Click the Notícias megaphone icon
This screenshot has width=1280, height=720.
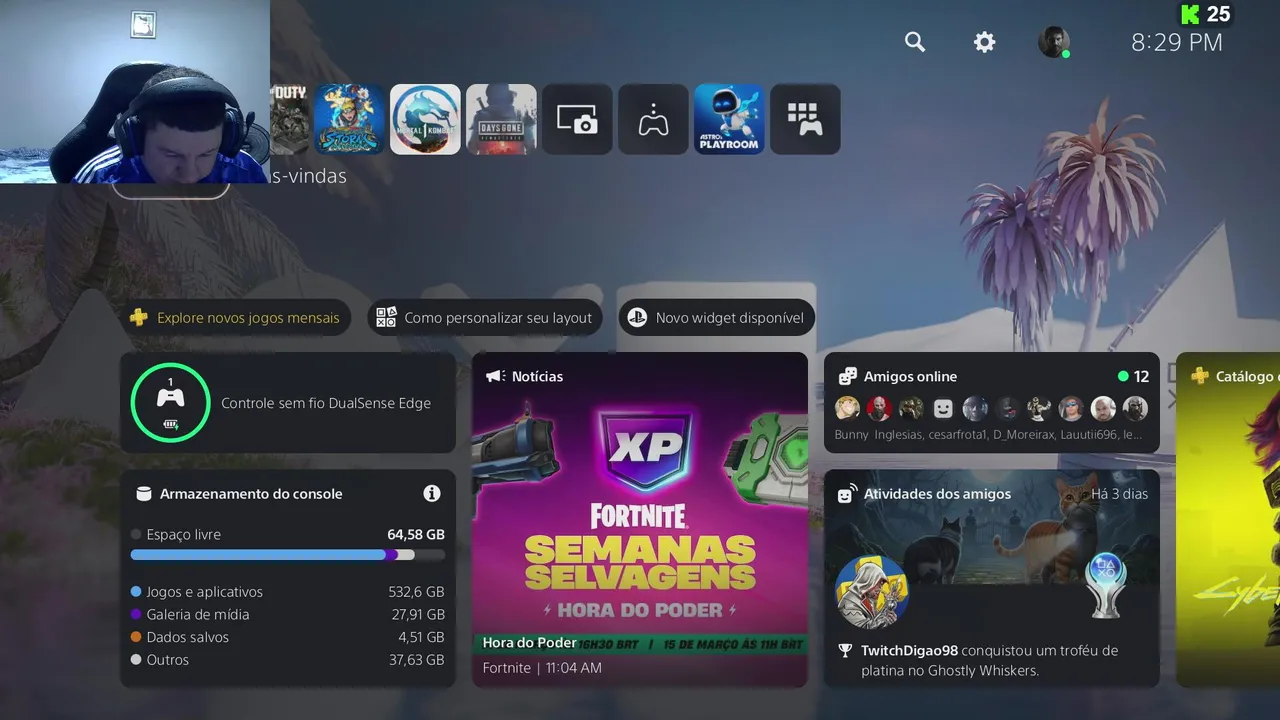(x=495, y=376)
